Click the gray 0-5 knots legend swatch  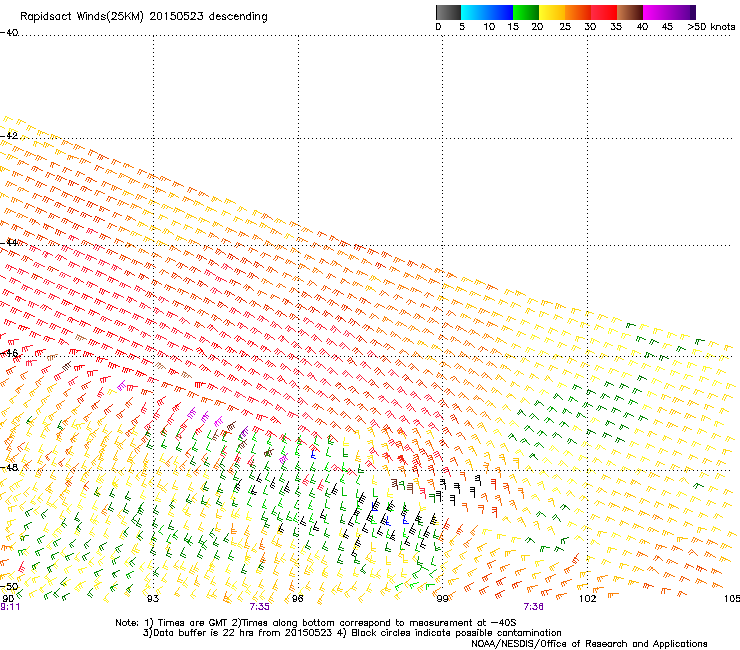point(448,12)
